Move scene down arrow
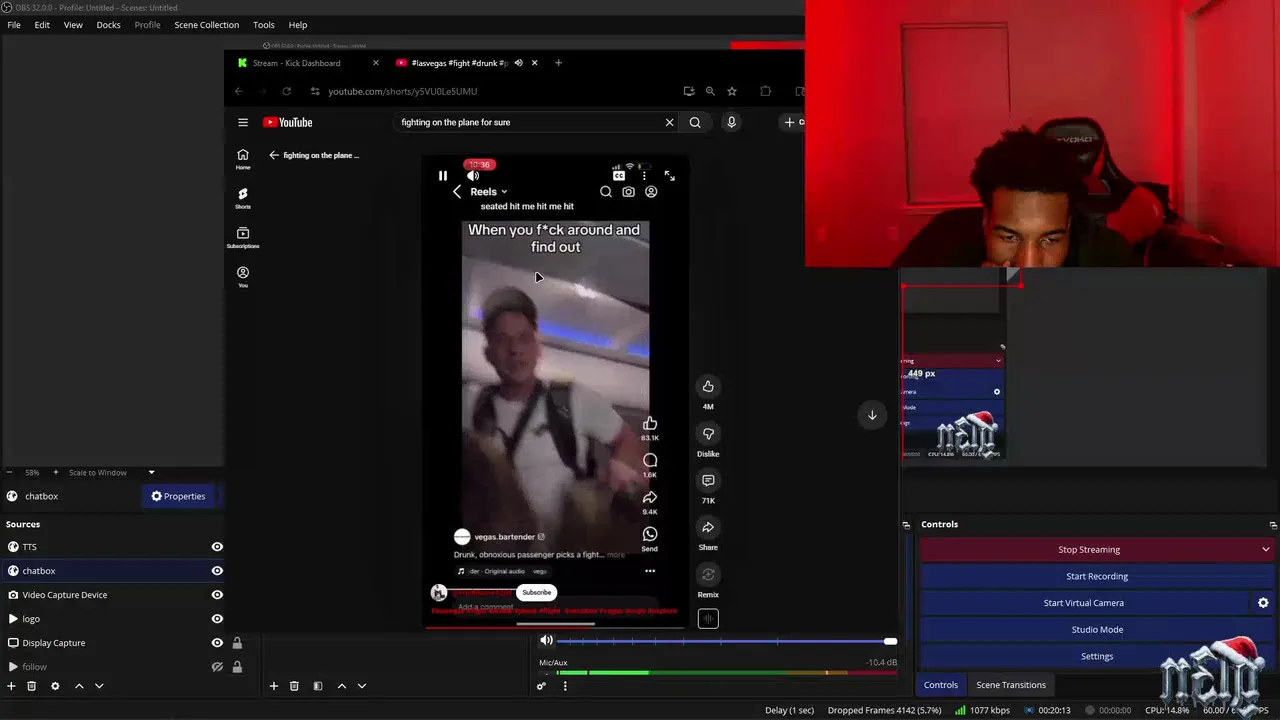The image size is (1280, 720). [x=362, y=686]
